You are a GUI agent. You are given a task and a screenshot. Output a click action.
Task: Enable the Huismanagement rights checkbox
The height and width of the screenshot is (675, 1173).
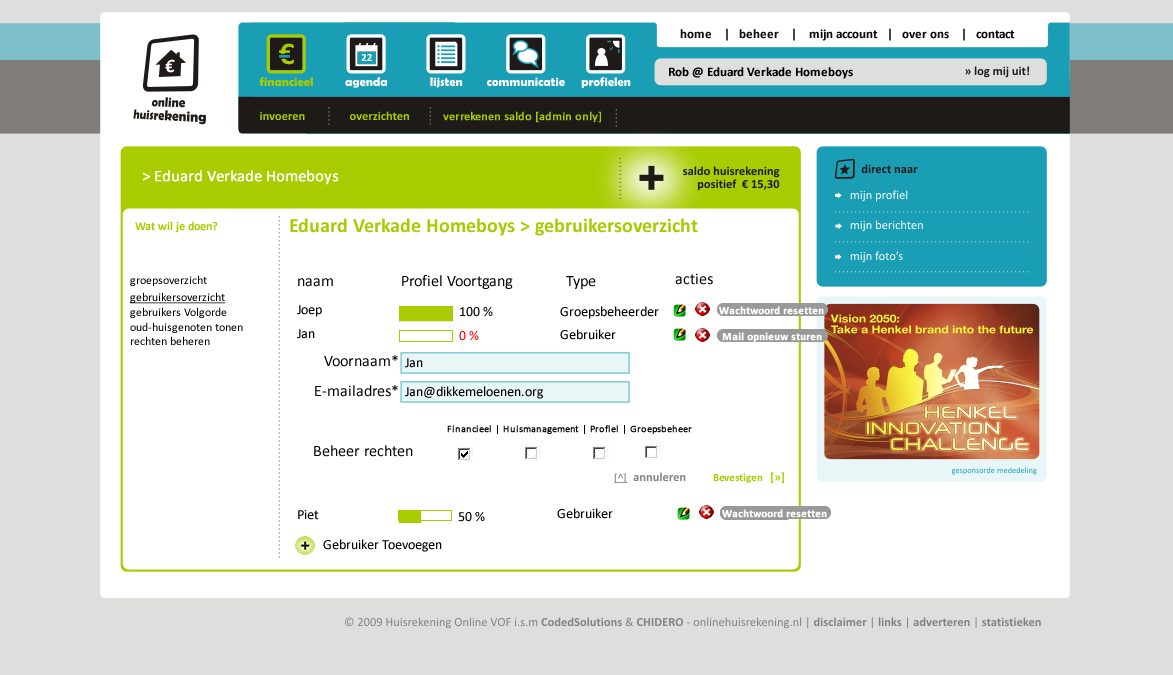coord(531,453)
